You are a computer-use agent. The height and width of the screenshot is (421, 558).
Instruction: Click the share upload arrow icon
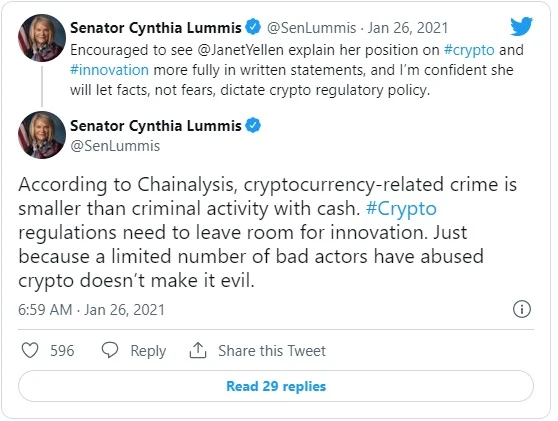click(x=198, y=350)
